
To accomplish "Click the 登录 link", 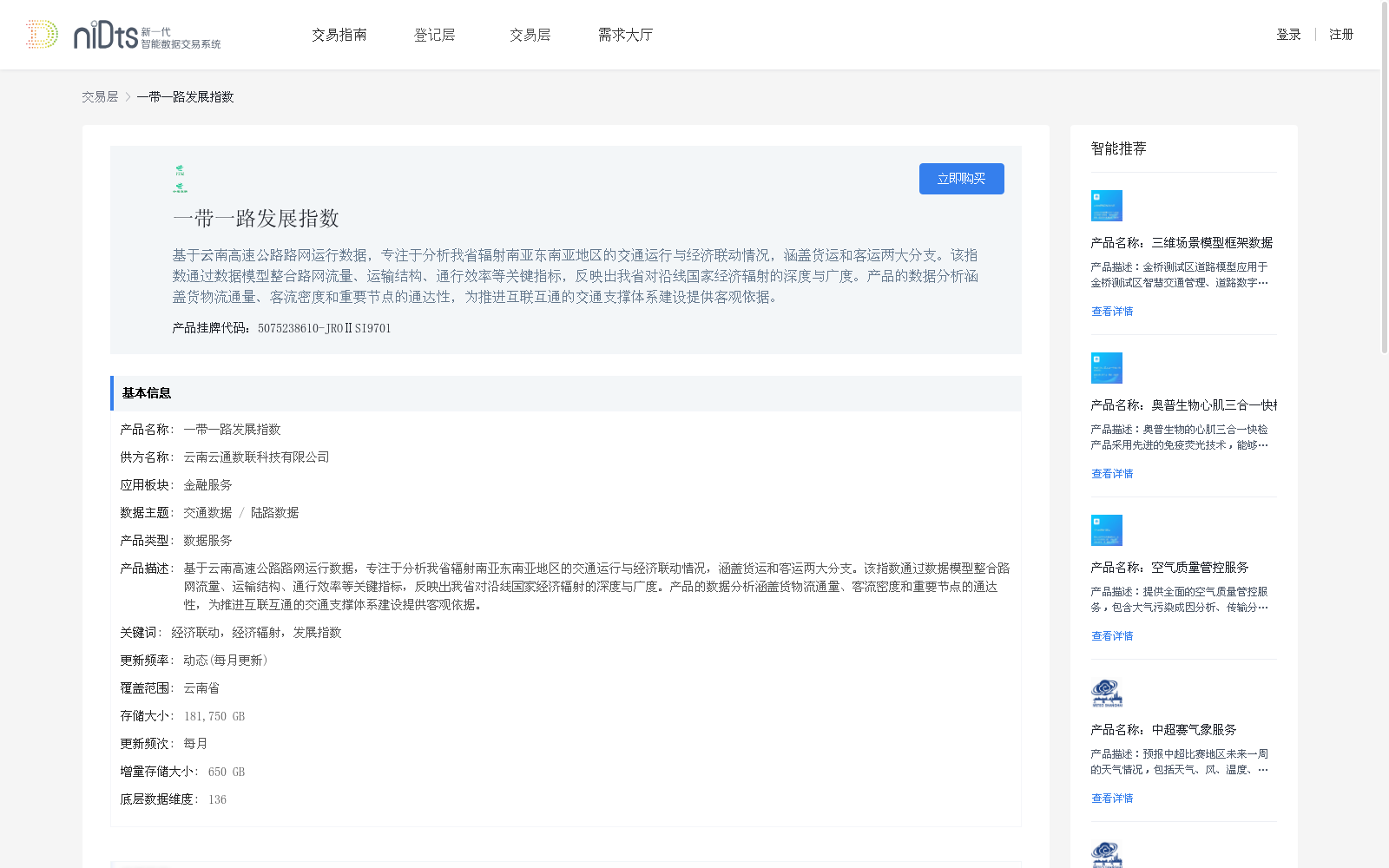I will 1288,35.
